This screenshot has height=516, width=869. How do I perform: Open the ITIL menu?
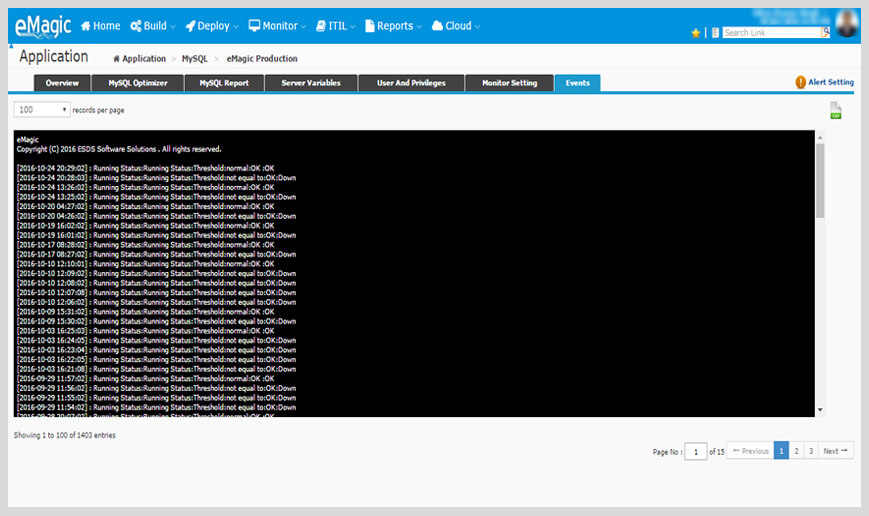(x=335, y=26)
